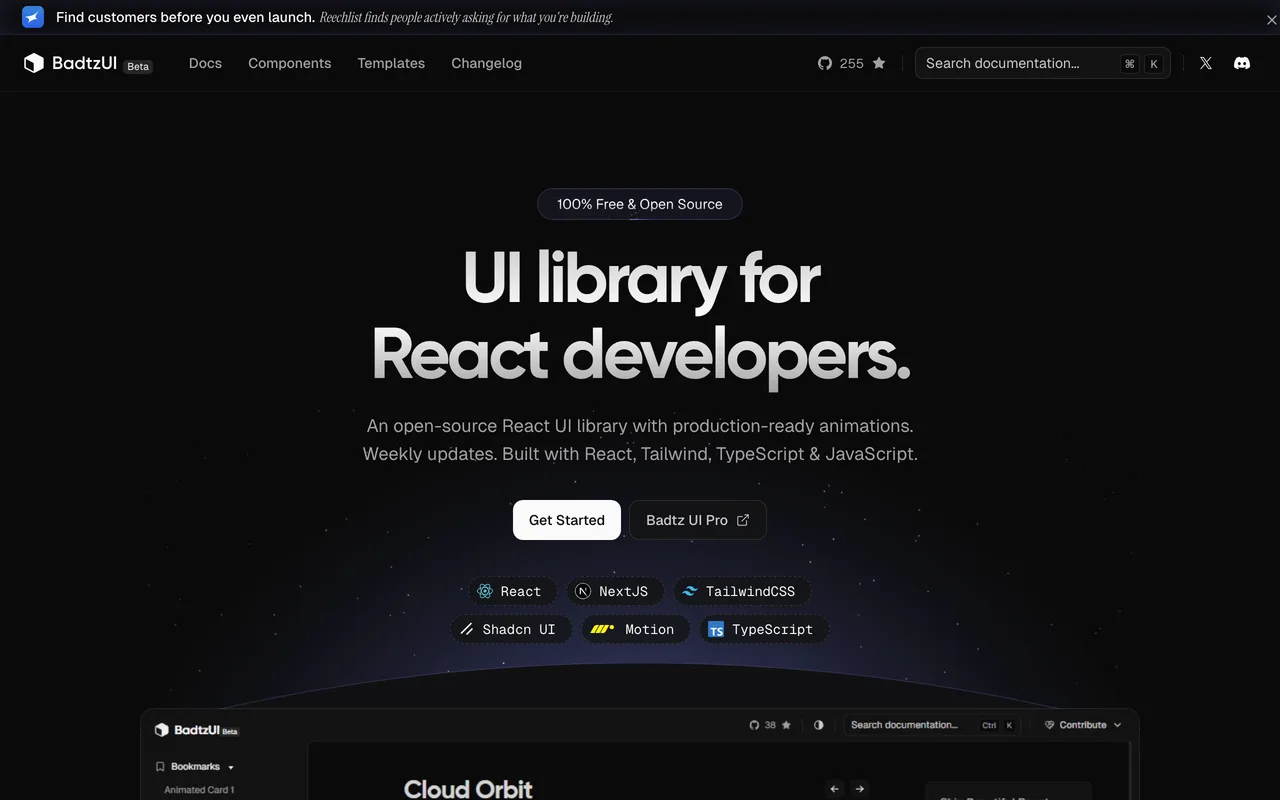Click the BadtzUI cube logo in the navbar
The width and height of the screenshot is (1280, 800).
tap(34, 63)
